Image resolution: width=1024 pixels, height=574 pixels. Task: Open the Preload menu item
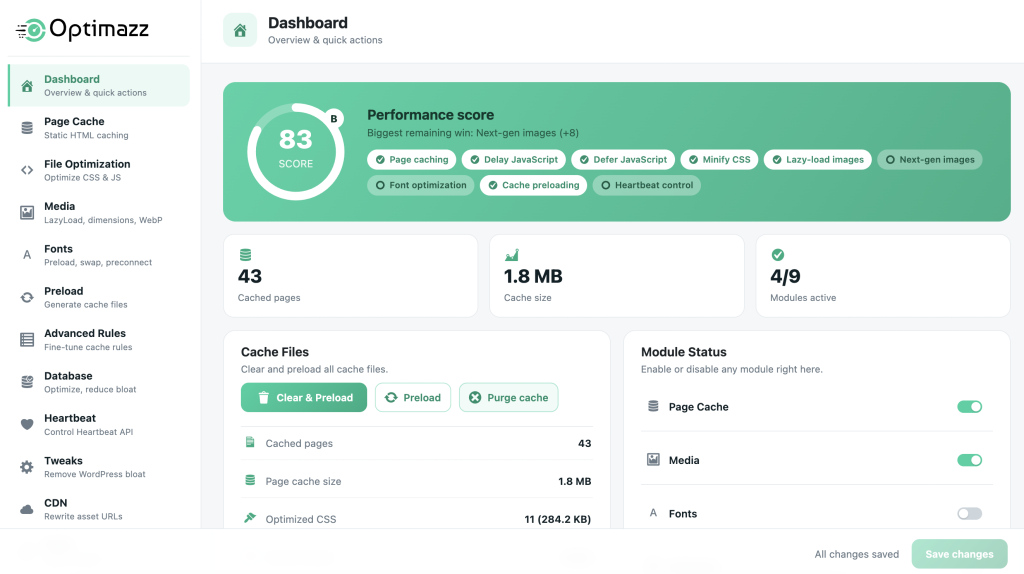[99, 297]
